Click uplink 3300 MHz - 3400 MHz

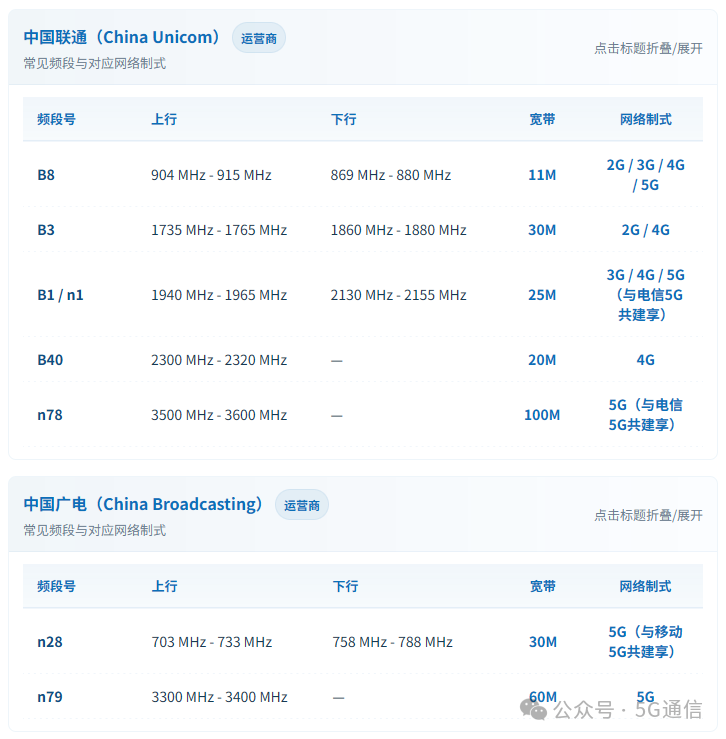[220, 697]
